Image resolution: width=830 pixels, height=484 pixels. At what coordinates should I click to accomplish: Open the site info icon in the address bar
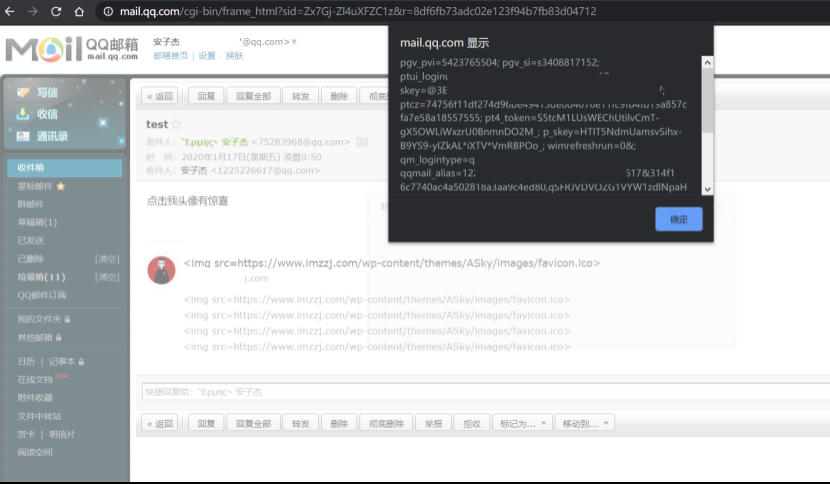coord(108,11)
